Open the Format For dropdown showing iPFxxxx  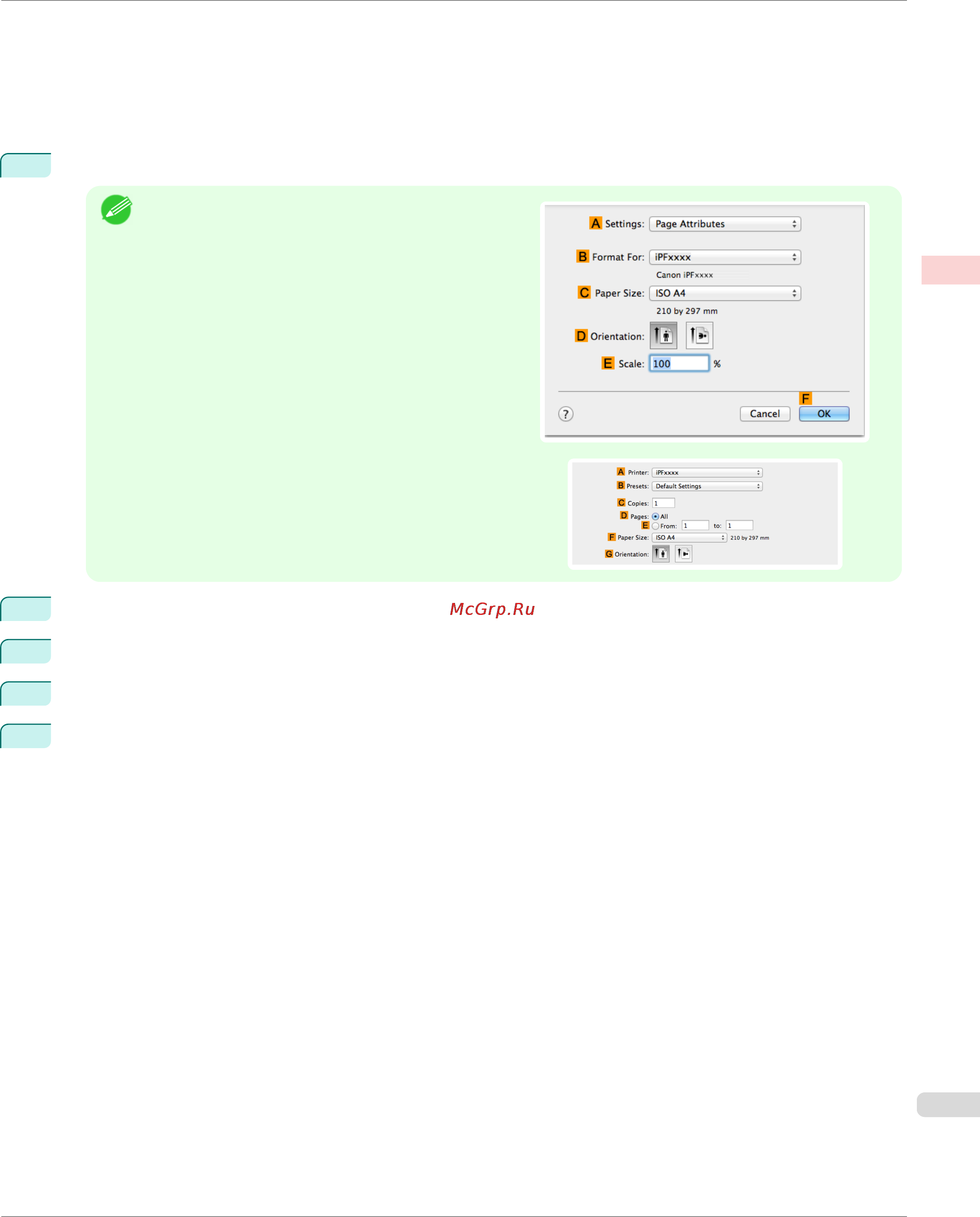click(725, 257)
